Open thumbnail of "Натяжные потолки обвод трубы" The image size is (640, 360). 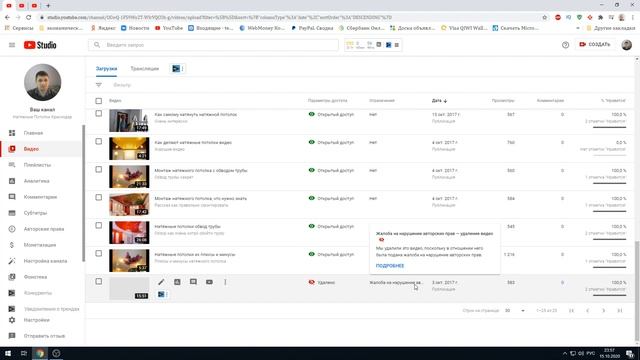click(129, 233)
